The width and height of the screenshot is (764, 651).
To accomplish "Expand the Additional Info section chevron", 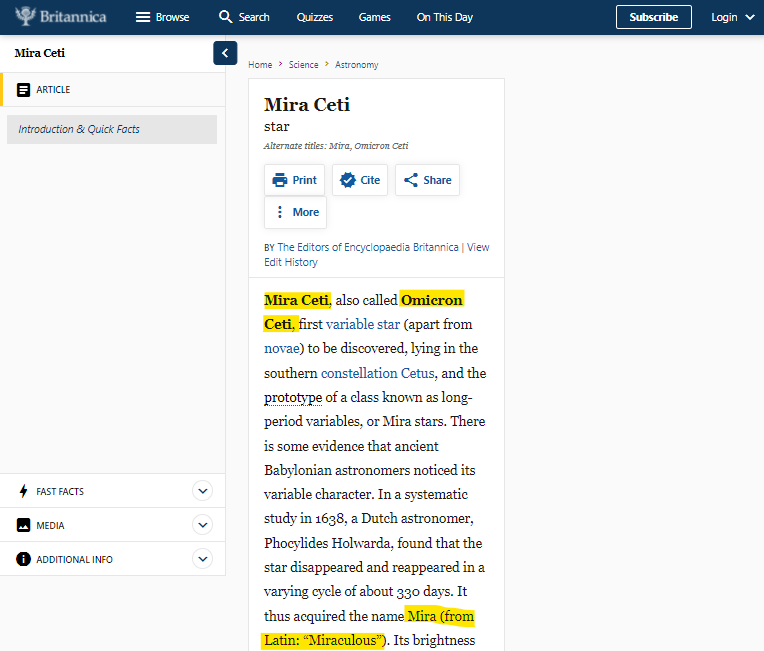I will pyautogui.click(x=203, y=559).
